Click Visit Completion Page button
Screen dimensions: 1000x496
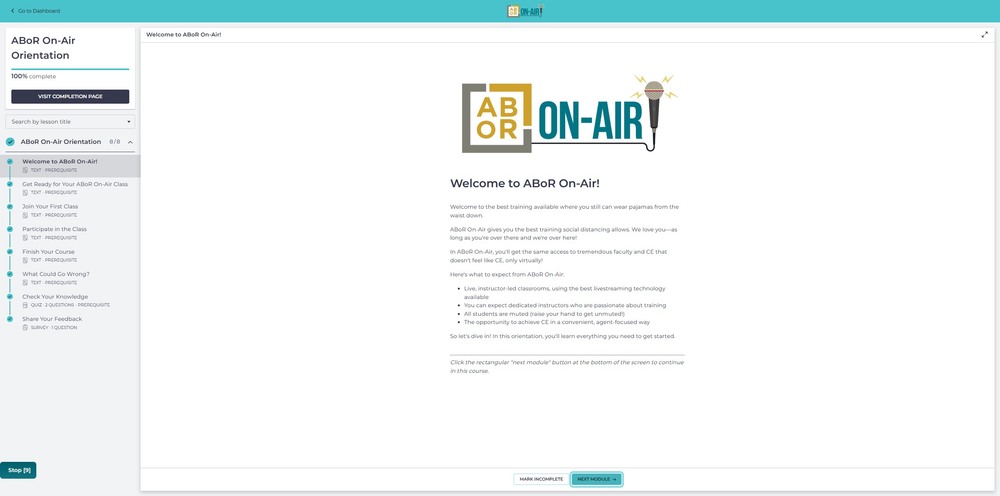[x=70, y=96]
